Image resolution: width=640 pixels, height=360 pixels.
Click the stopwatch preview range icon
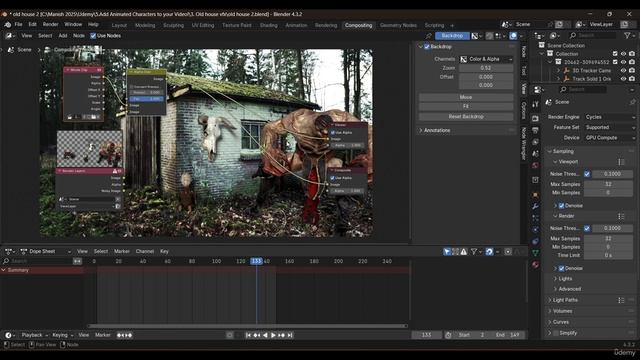(x=448, y=335)
